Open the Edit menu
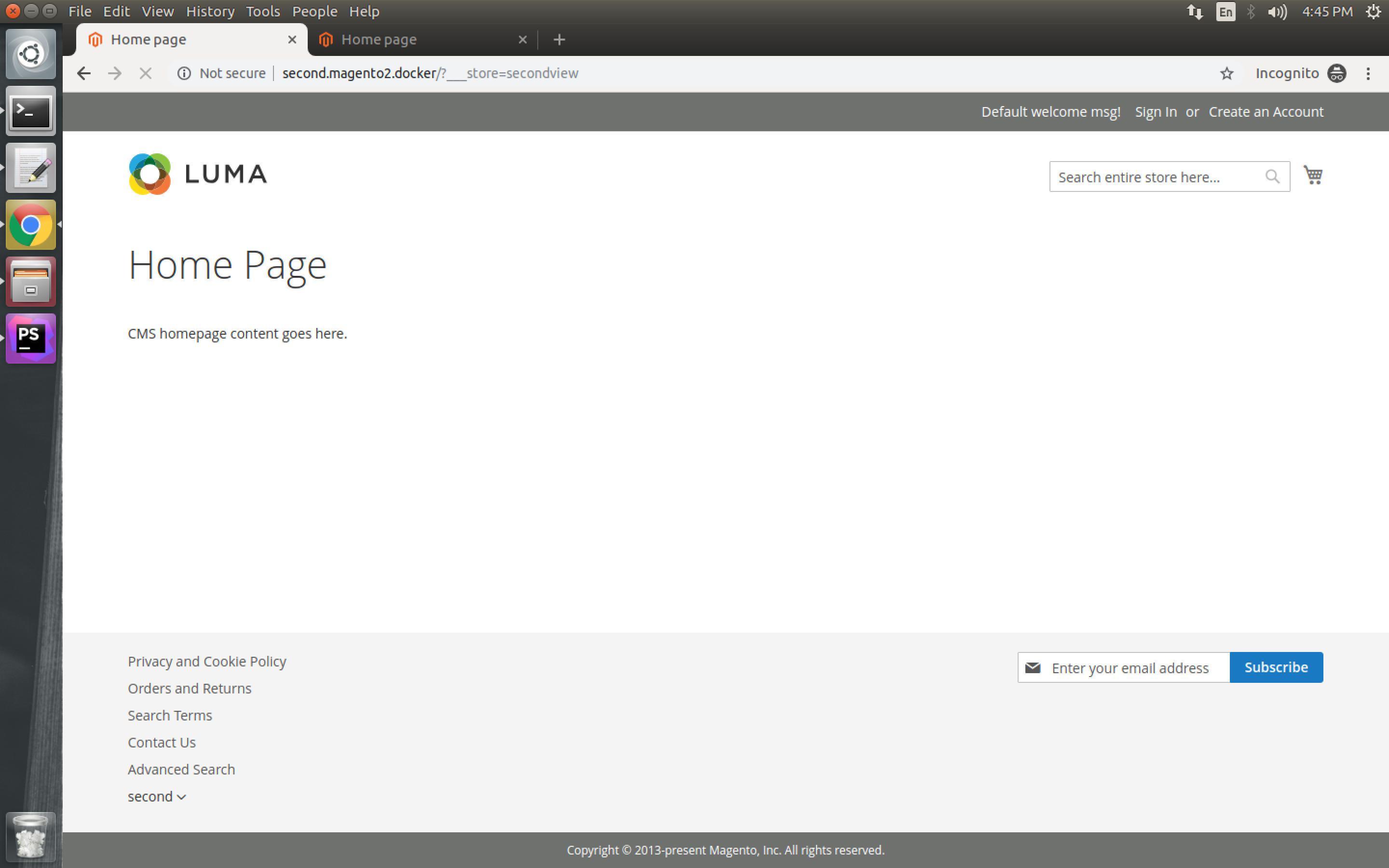This screenshot has height=868, width=1389. [117, 12]
